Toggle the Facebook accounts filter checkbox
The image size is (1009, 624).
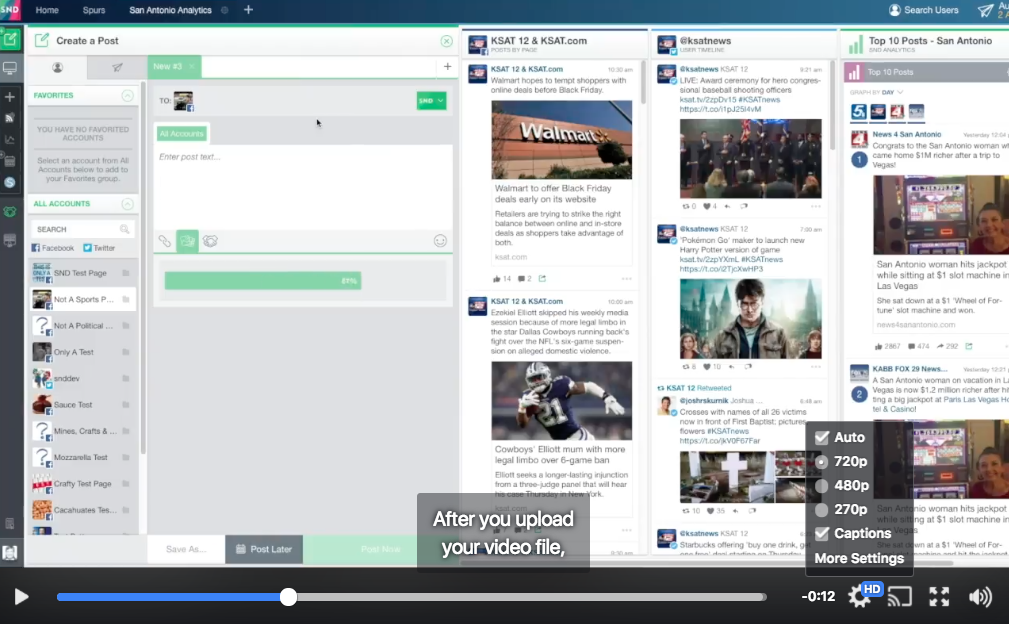[35, 248]
